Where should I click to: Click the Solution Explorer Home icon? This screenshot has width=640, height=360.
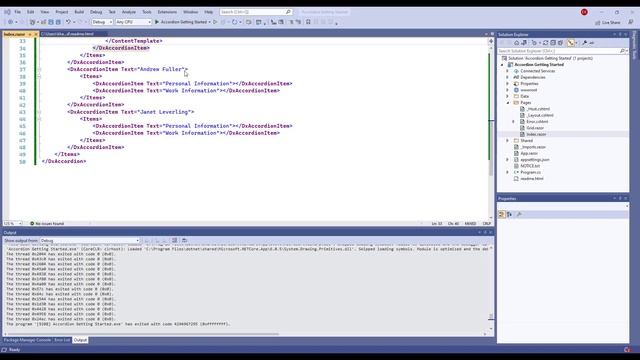[516, 43]
